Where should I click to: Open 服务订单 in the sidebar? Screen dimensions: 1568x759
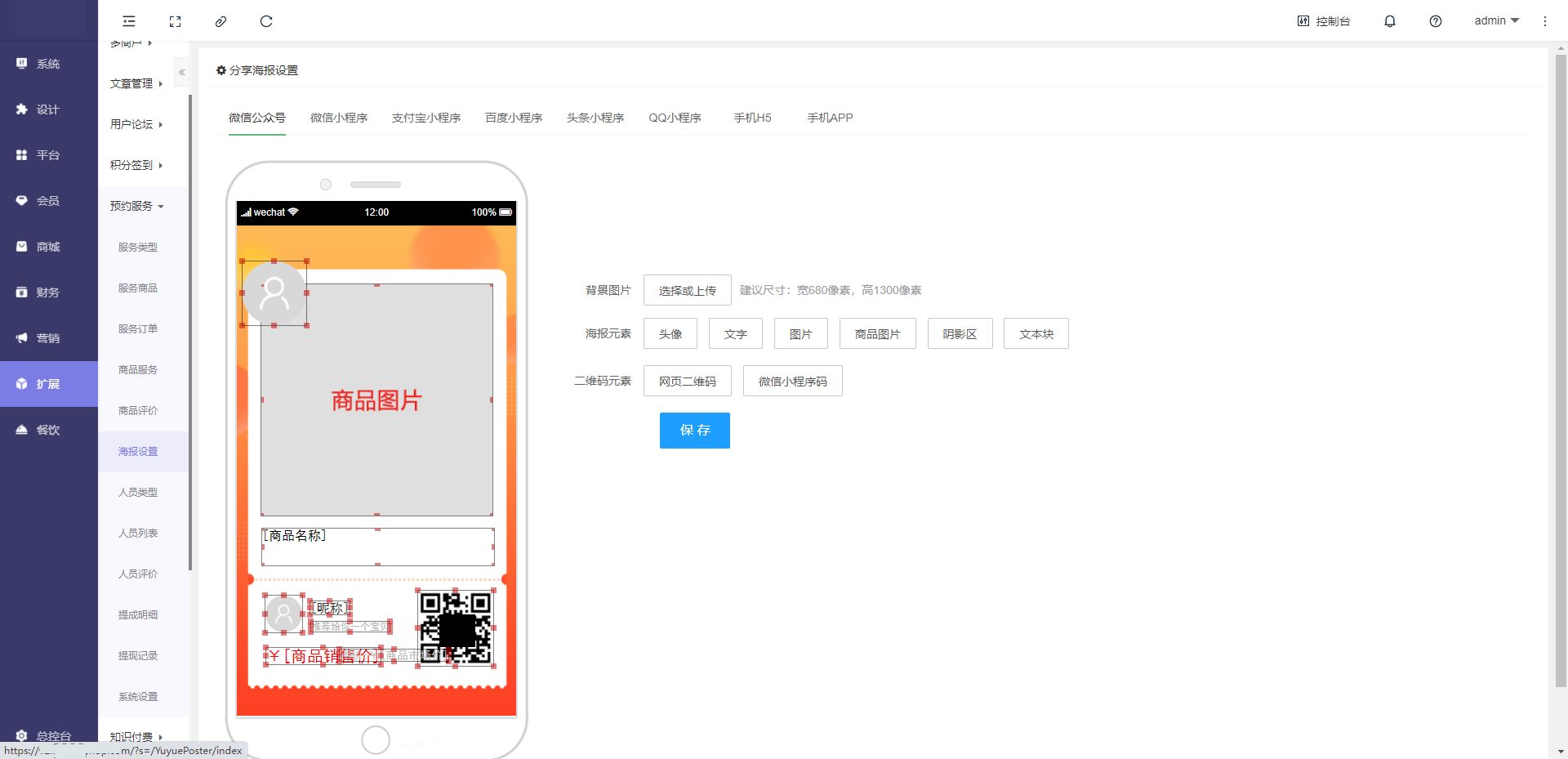[138, 328]
